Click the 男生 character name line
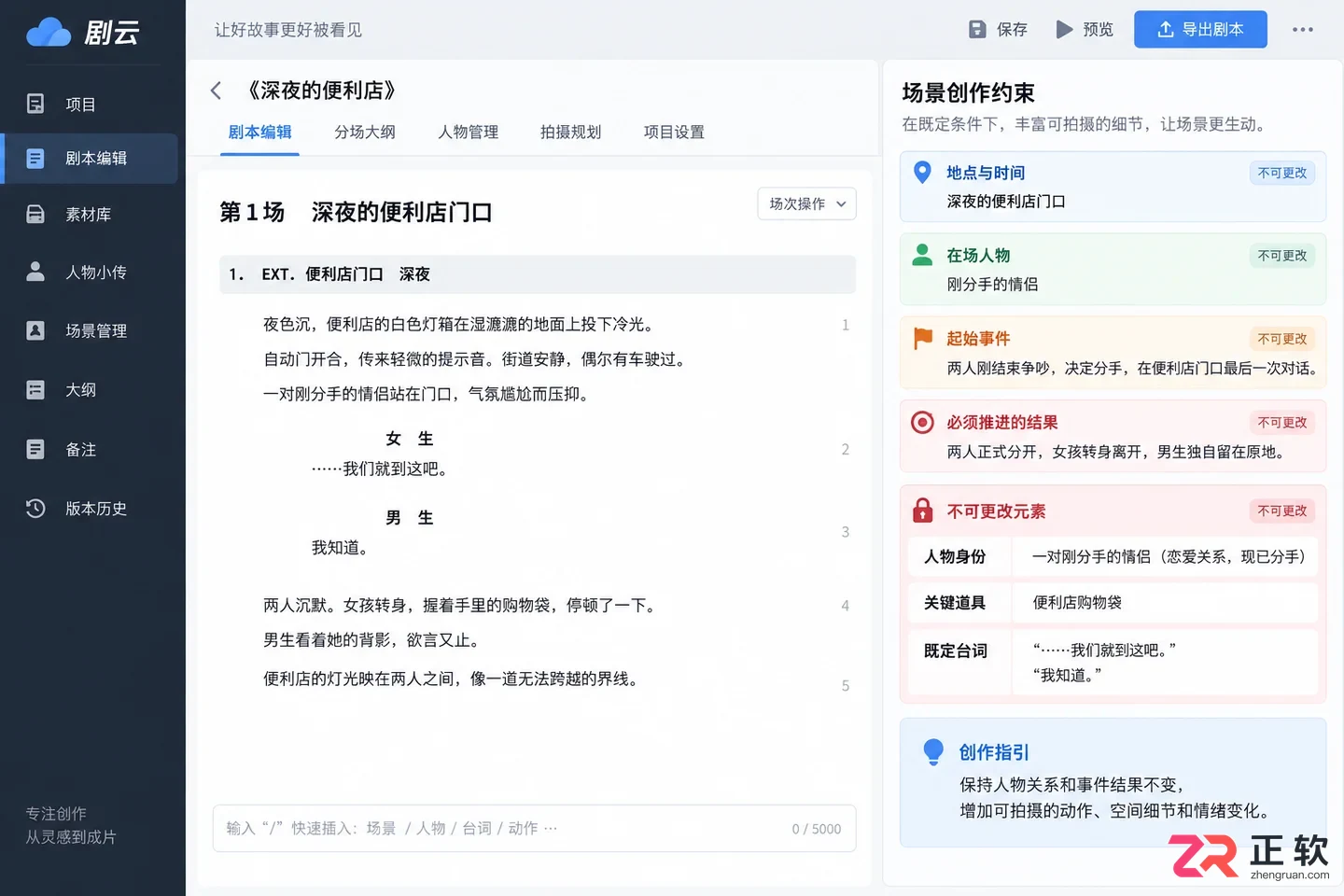Screen dimensions: 1344x896 click(409, 518)
